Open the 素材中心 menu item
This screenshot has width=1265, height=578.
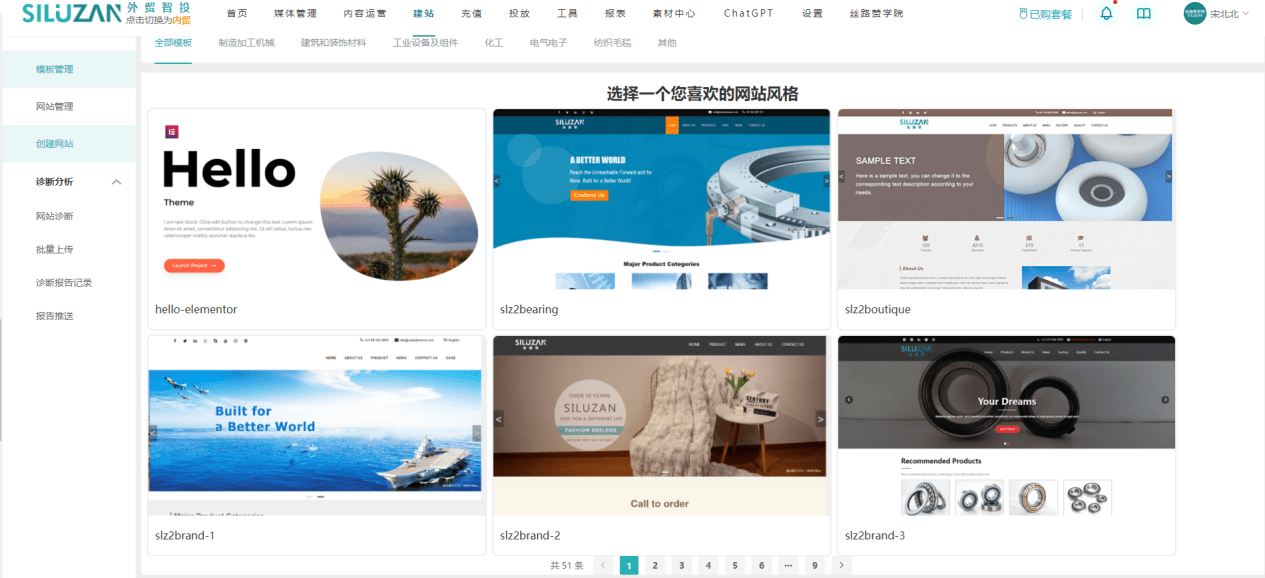[673, 14]
